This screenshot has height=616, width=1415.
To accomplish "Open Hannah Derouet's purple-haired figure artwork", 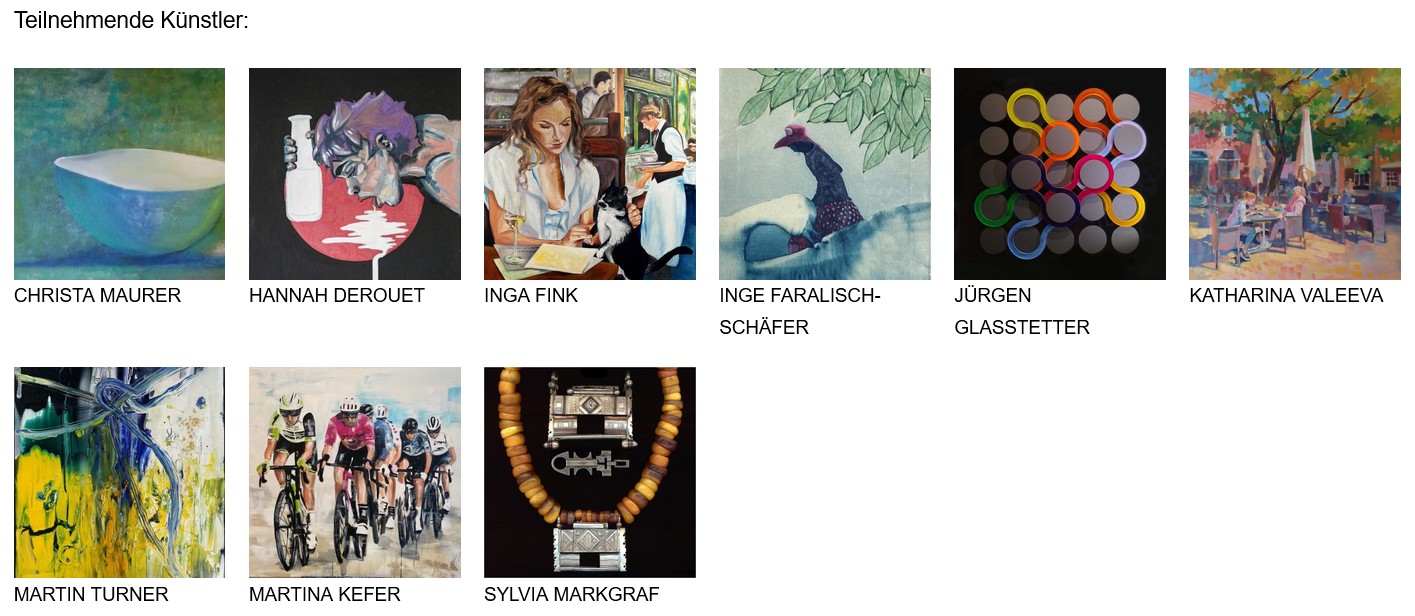I will [355, 174].
